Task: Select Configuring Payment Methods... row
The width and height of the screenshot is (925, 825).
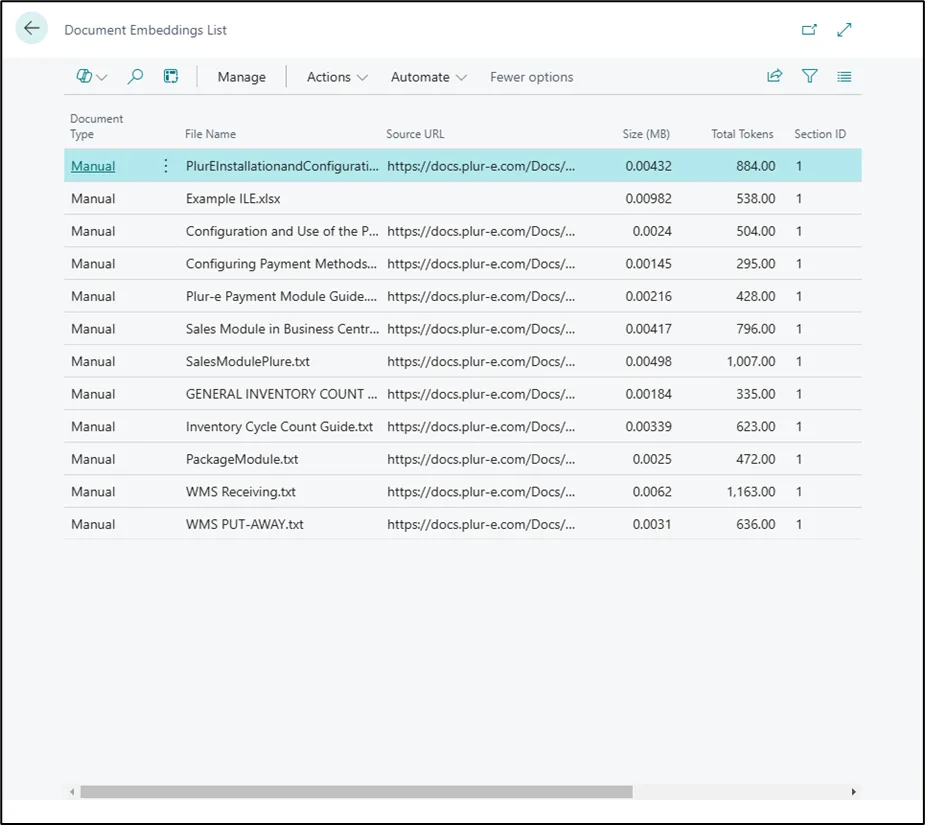Action: pos(462,263)
